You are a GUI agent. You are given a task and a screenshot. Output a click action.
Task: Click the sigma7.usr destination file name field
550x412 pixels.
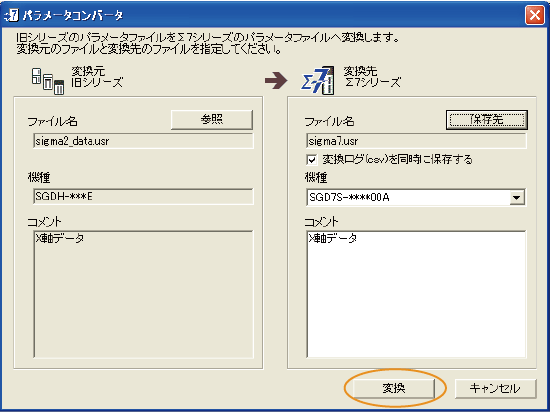[x=416, y=141]
